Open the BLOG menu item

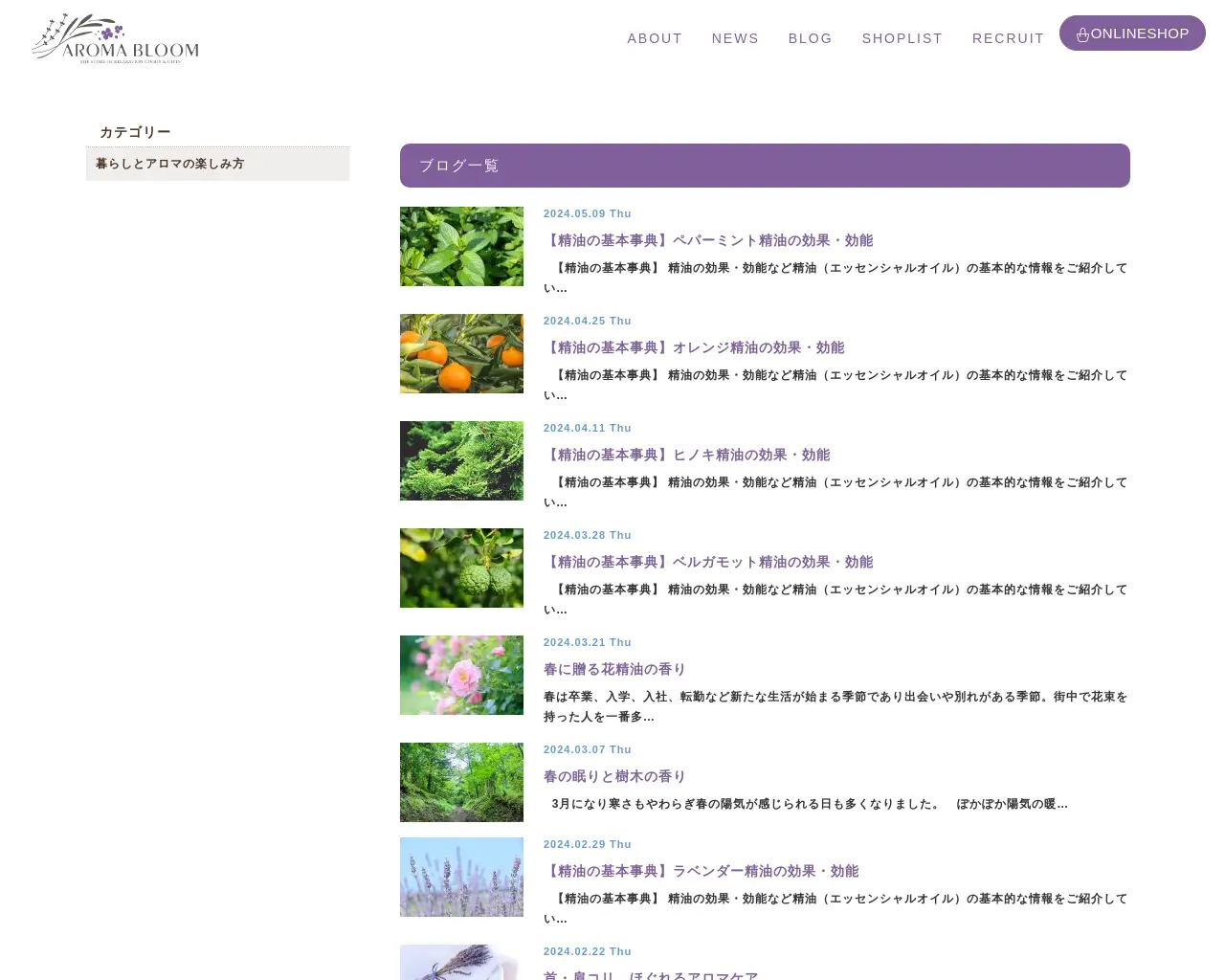point(810,38)
